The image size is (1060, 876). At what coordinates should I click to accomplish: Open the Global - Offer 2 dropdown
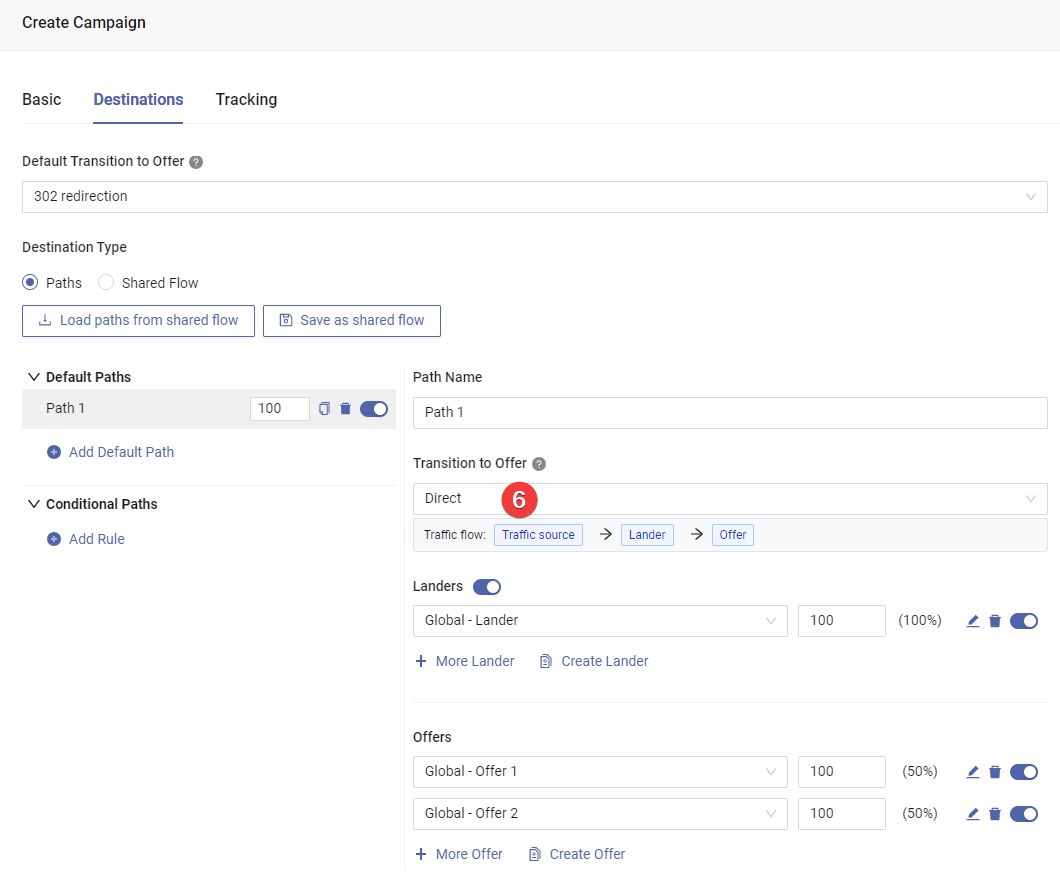tap(600, 814)
